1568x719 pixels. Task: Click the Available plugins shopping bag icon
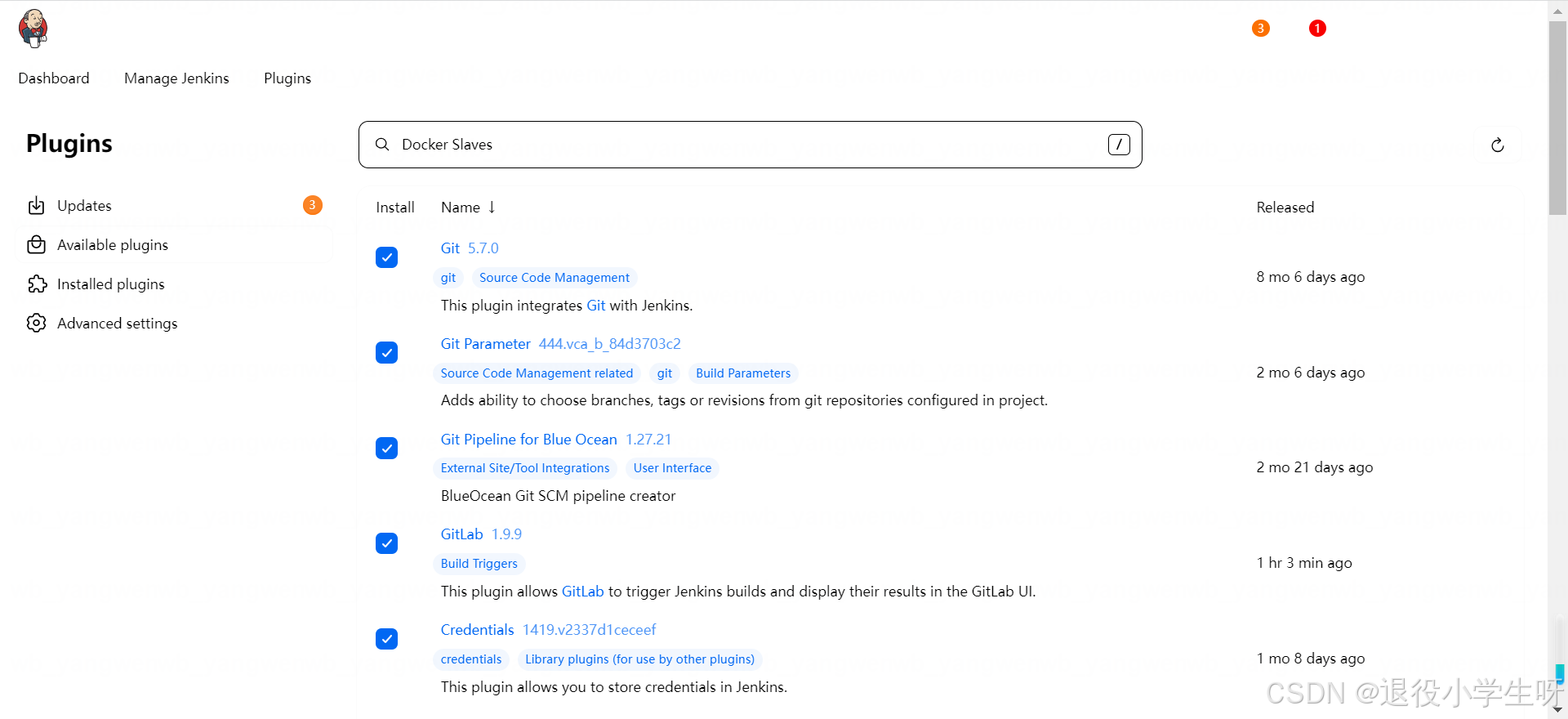click(x=37, y=245)
